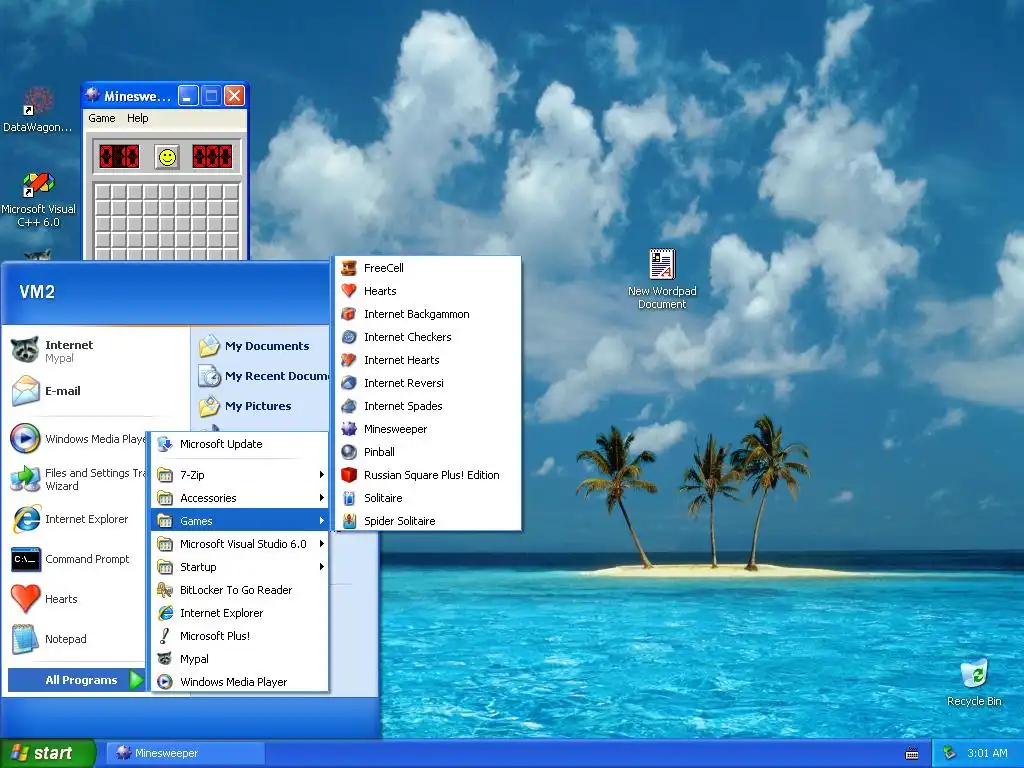1024x768 pixels.
Task: Open Windows Media Player in programs list
Action: coord(240,682)
